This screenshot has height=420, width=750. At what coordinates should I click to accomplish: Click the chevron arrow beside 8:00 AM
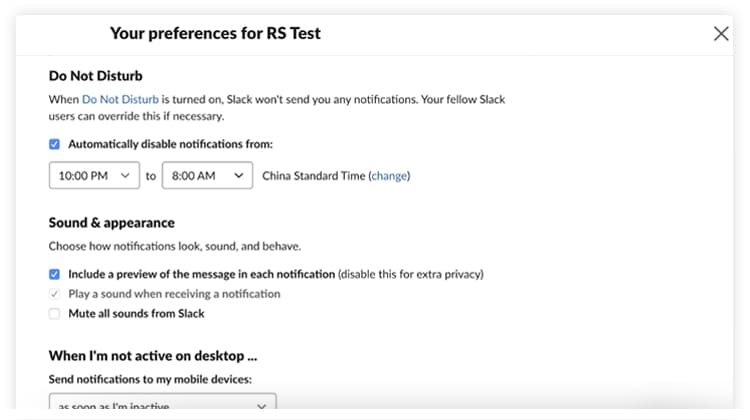click(x=239, y=176)
